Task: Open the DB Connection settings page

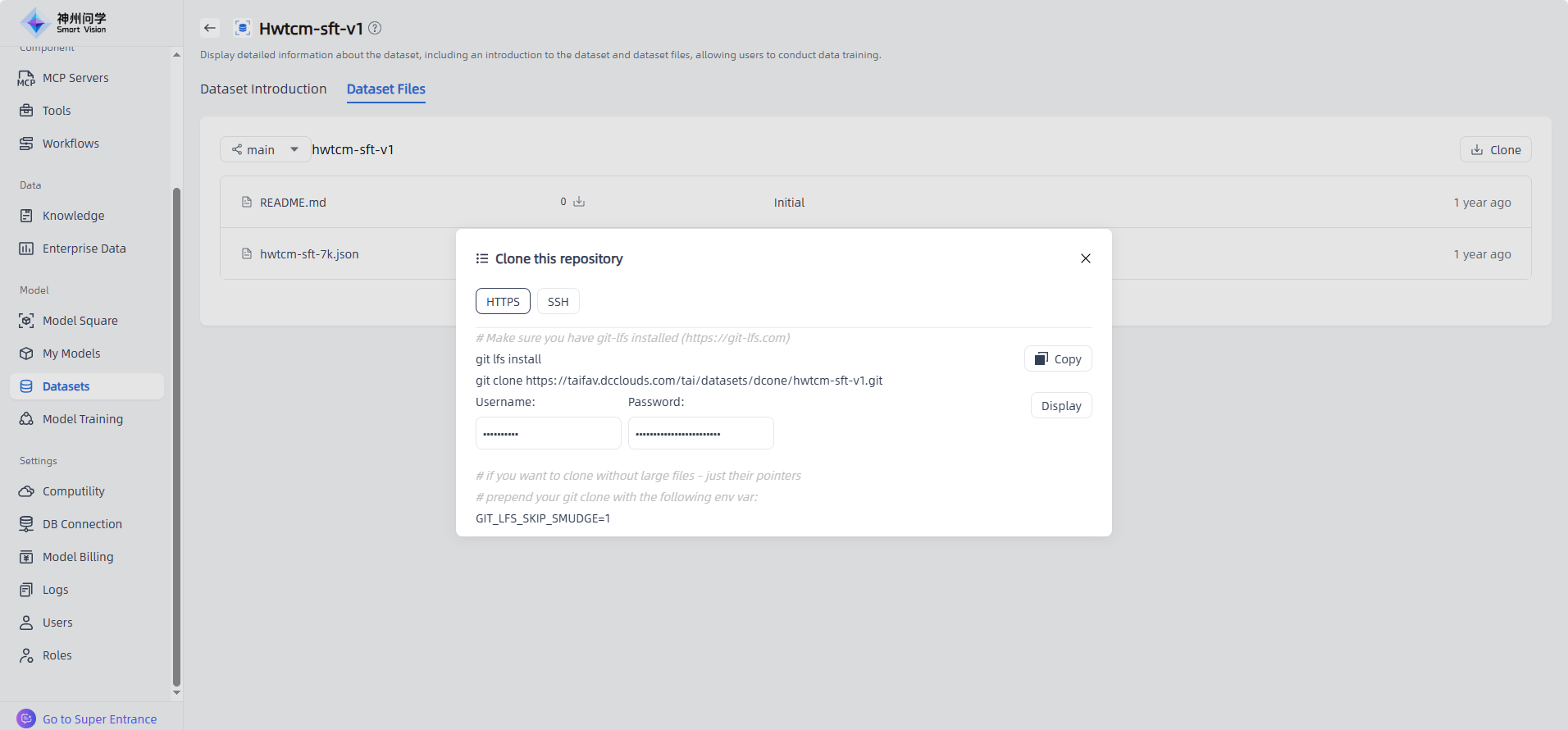Action: point(82,524)
